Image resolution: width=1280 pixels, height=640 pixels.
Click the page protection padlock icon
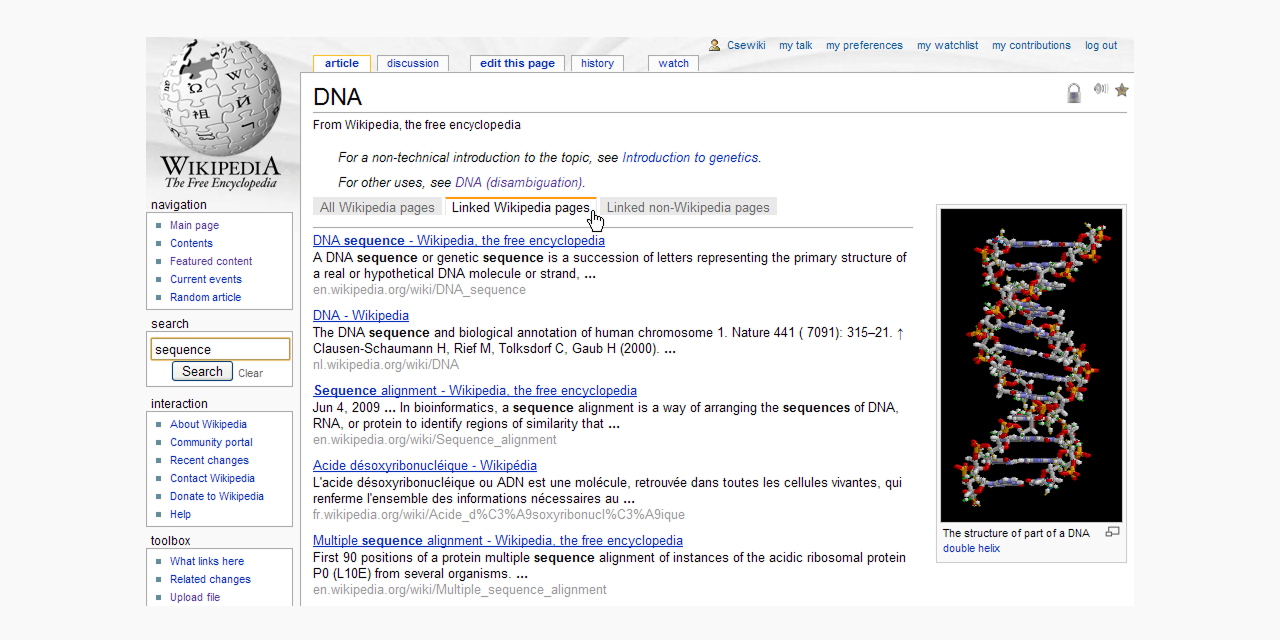pyautogui.click(x=1074, y=93)
